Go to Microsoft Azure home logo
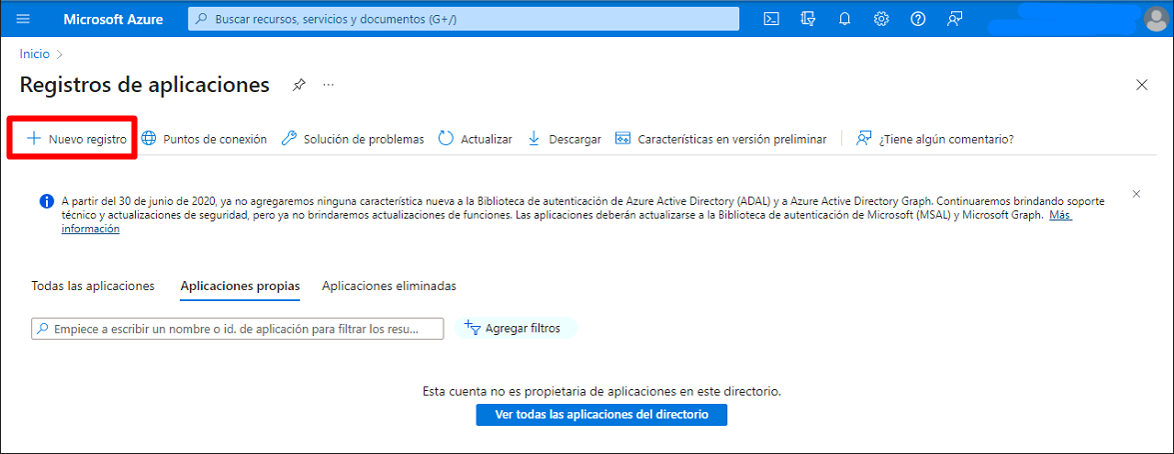This screenshot has width=1174, height=454. click(x=113, y=19)
